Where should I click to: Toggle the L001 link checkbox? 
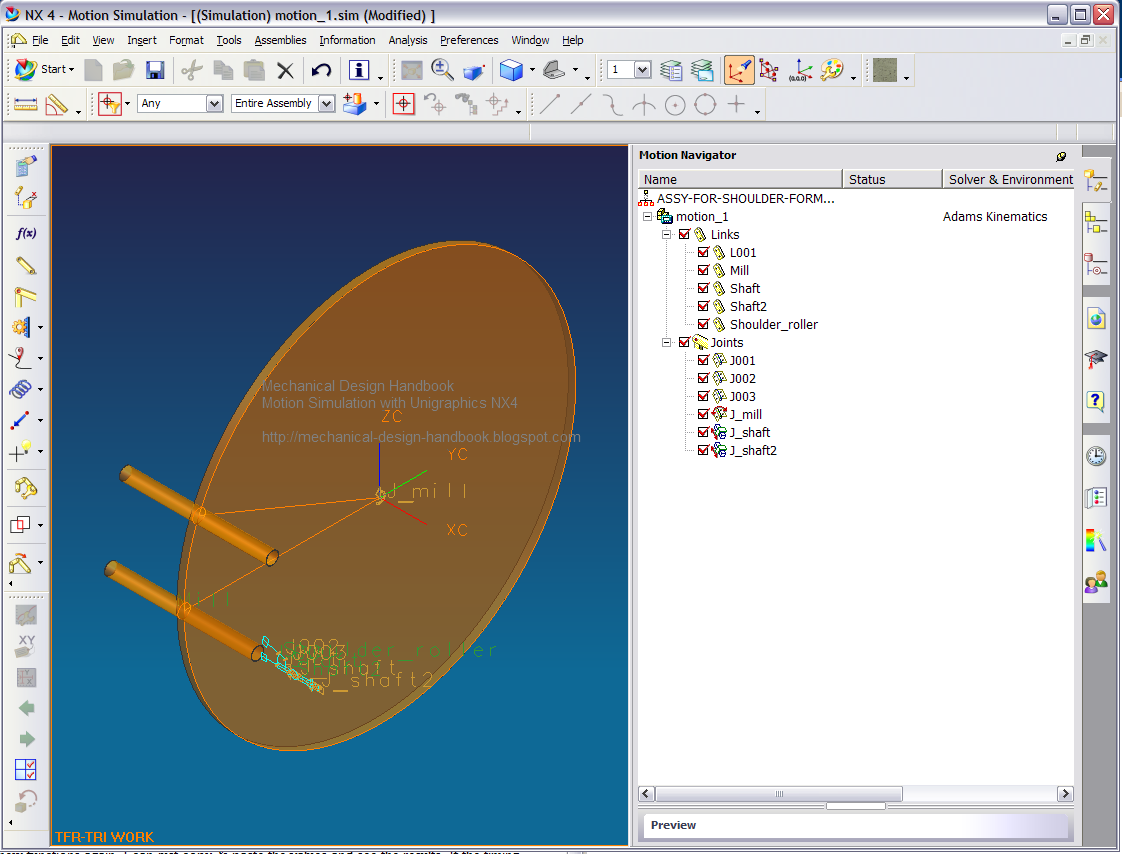tap(703, 252)
